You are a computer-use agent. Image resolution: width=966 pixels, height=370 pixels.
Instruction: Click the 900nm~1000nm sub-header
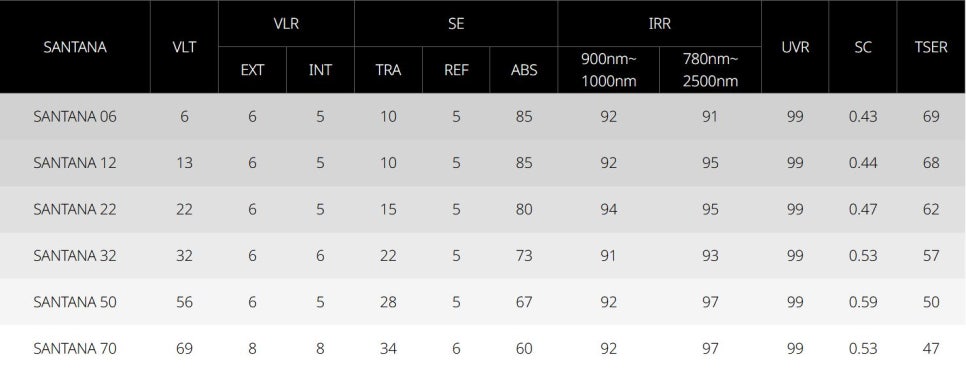609,70
